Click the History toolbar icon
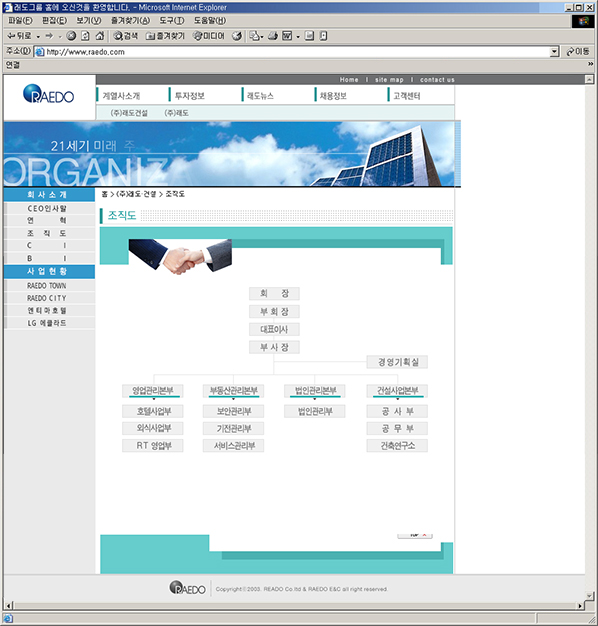This screenshot has width=598, height=626. click(x=237, y=36)
